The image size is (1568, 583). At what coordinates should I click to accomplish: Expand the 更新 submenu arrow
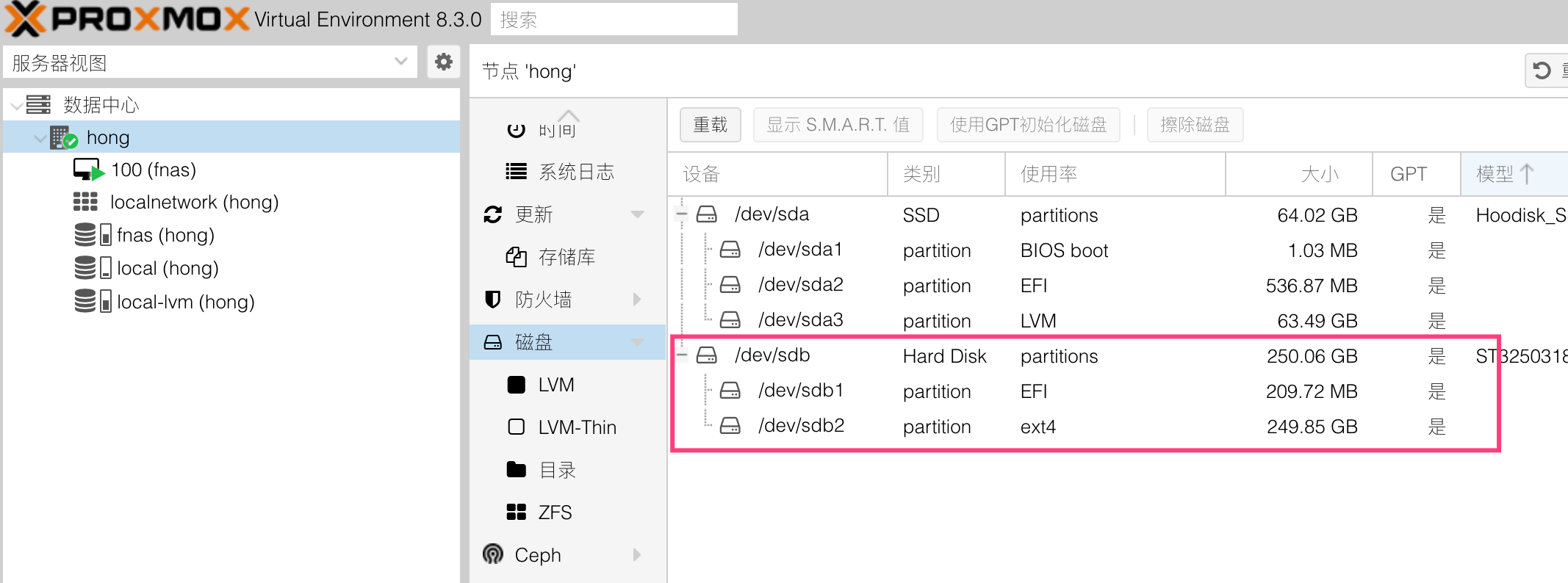(637, 214)
